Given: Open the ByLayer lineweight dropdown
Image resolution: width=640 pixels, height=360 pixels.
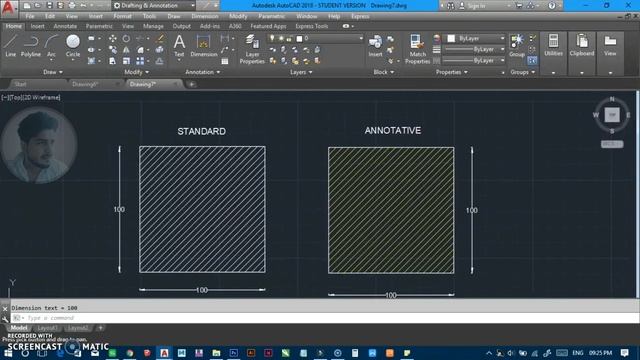Looking at the screenshot, I should [x=474, y=49].
